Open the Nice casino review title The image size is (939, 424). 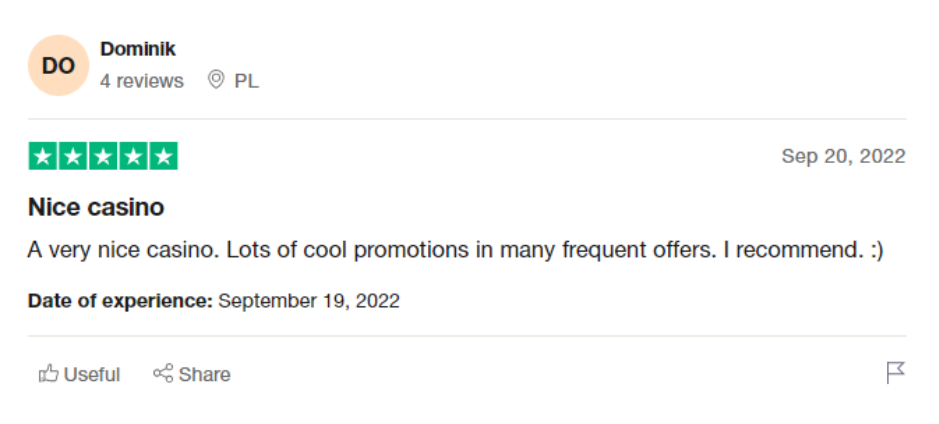(x=96, y=207)
